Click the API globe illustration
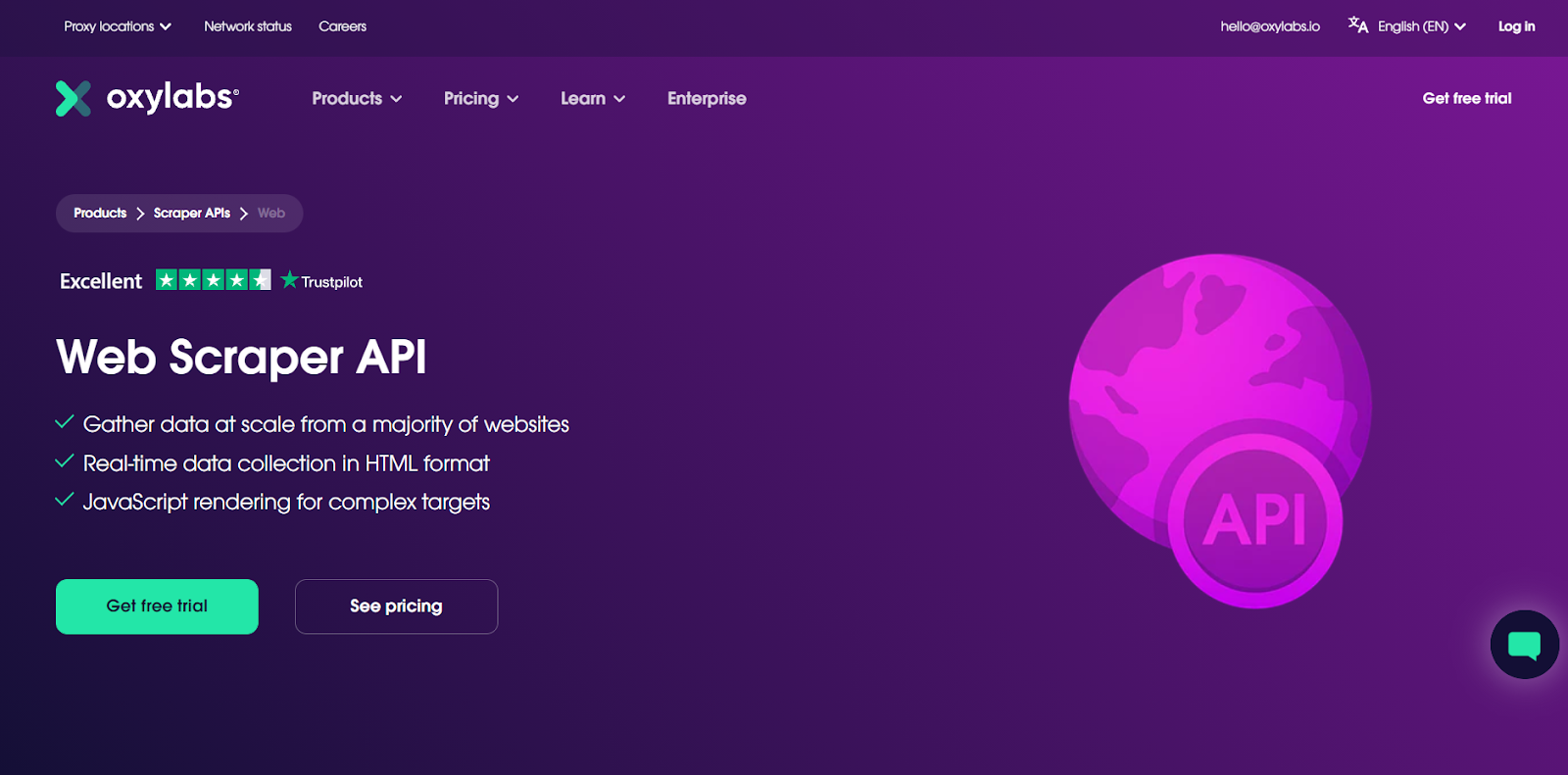The image size is (1568, 775). pyautogui.click(x=1220, y=431)
